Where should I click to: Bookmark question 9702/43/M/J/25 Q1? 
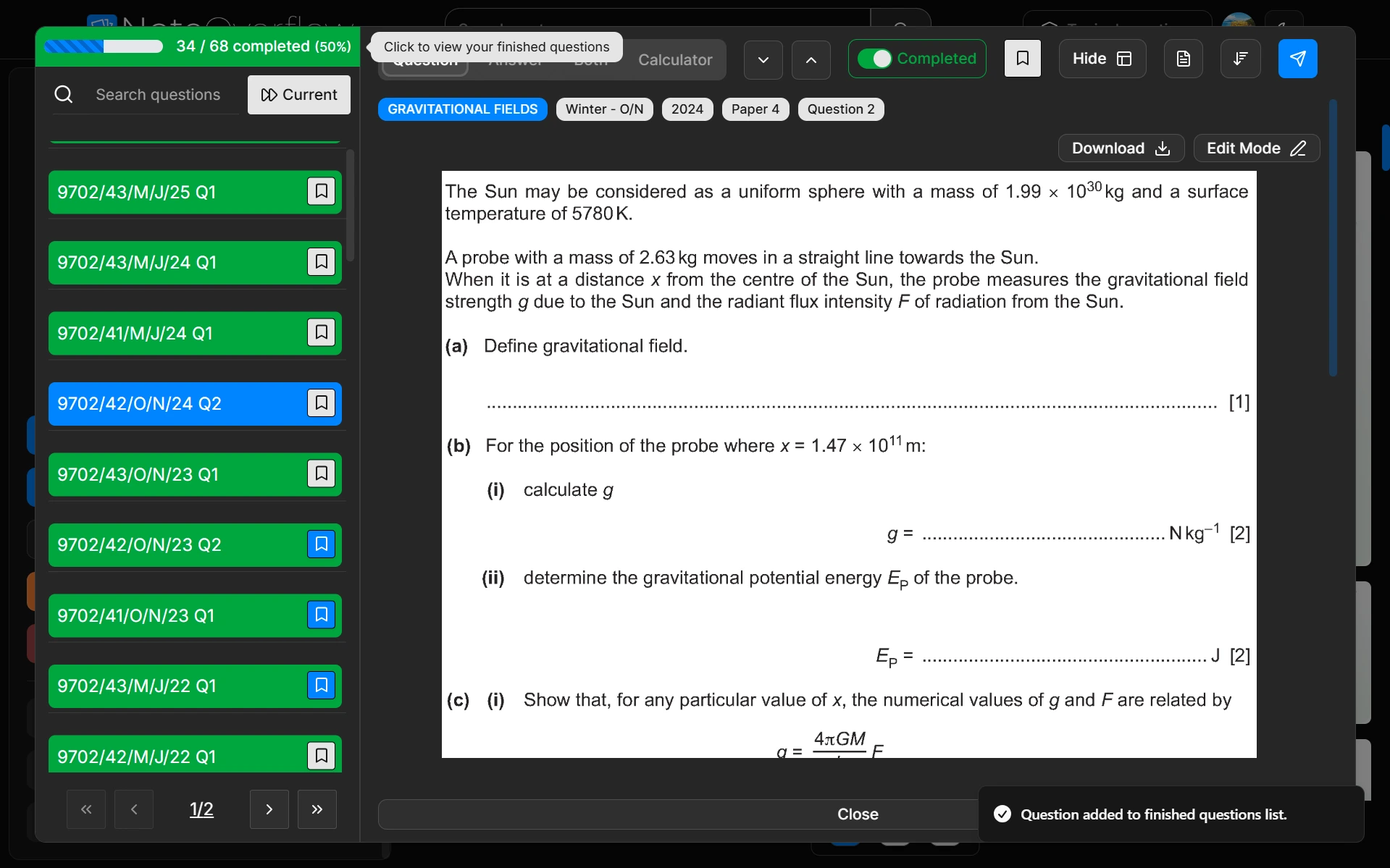pos(321,192)
